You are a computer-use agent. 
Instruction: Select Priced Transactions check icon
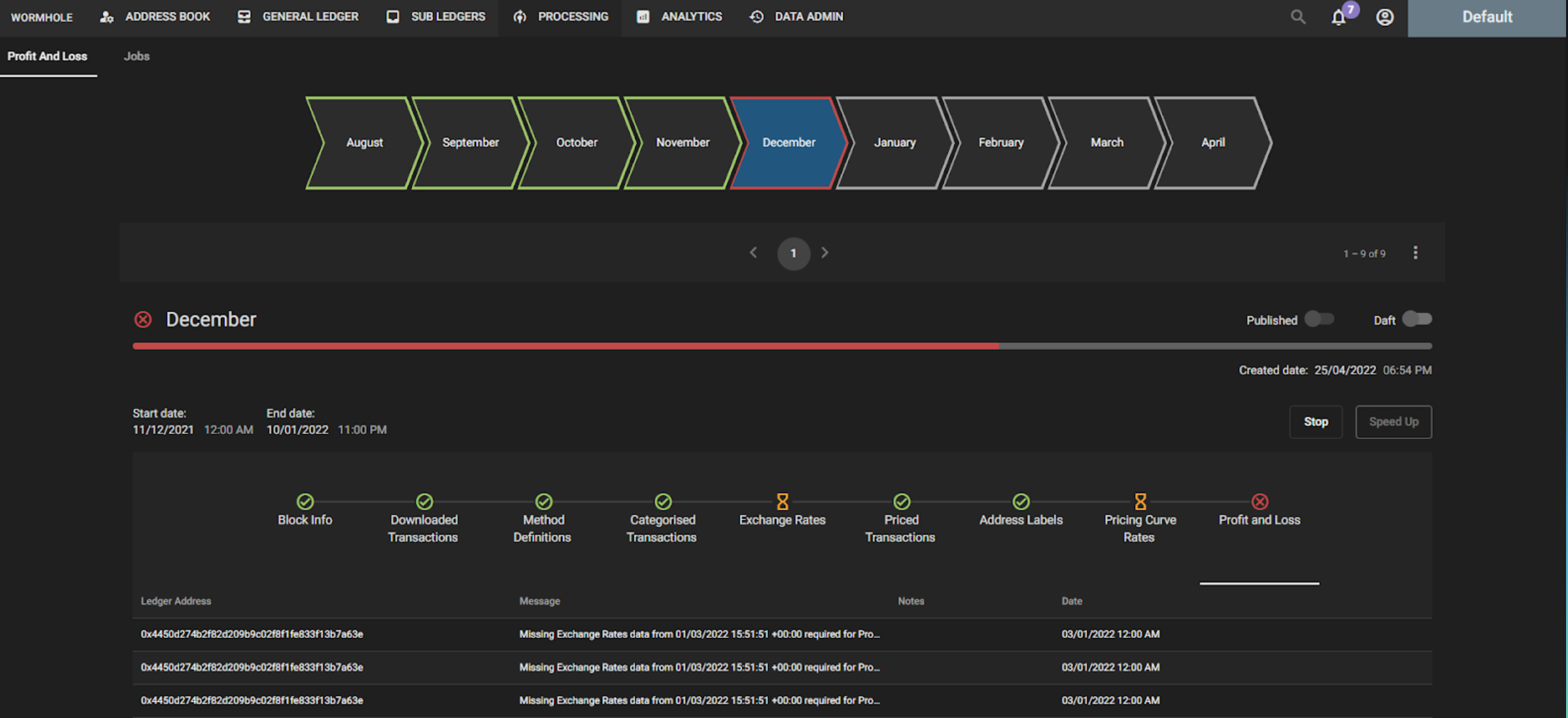point(902,501)
